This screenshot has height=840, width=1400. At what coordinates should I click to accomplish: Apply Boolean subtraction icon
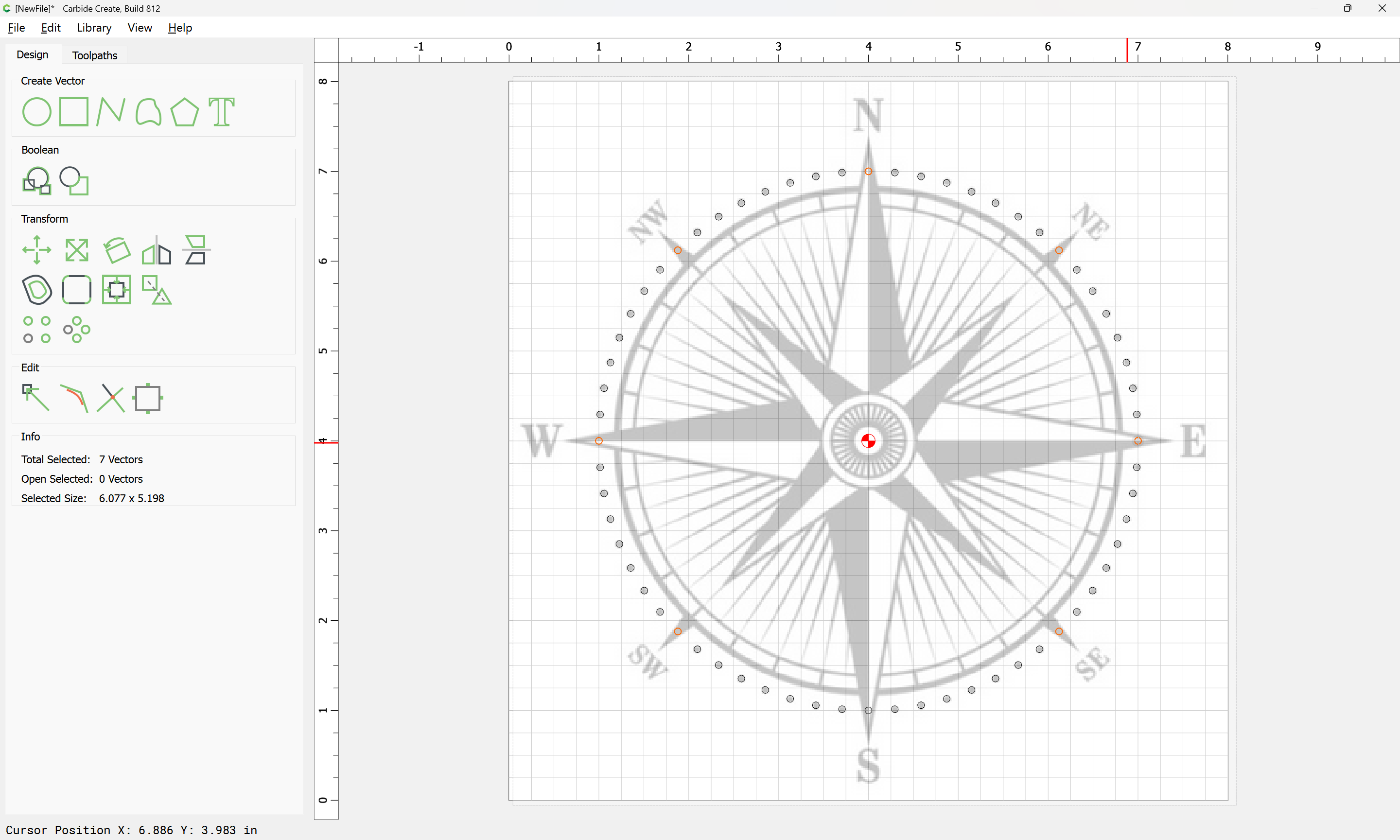74,181
